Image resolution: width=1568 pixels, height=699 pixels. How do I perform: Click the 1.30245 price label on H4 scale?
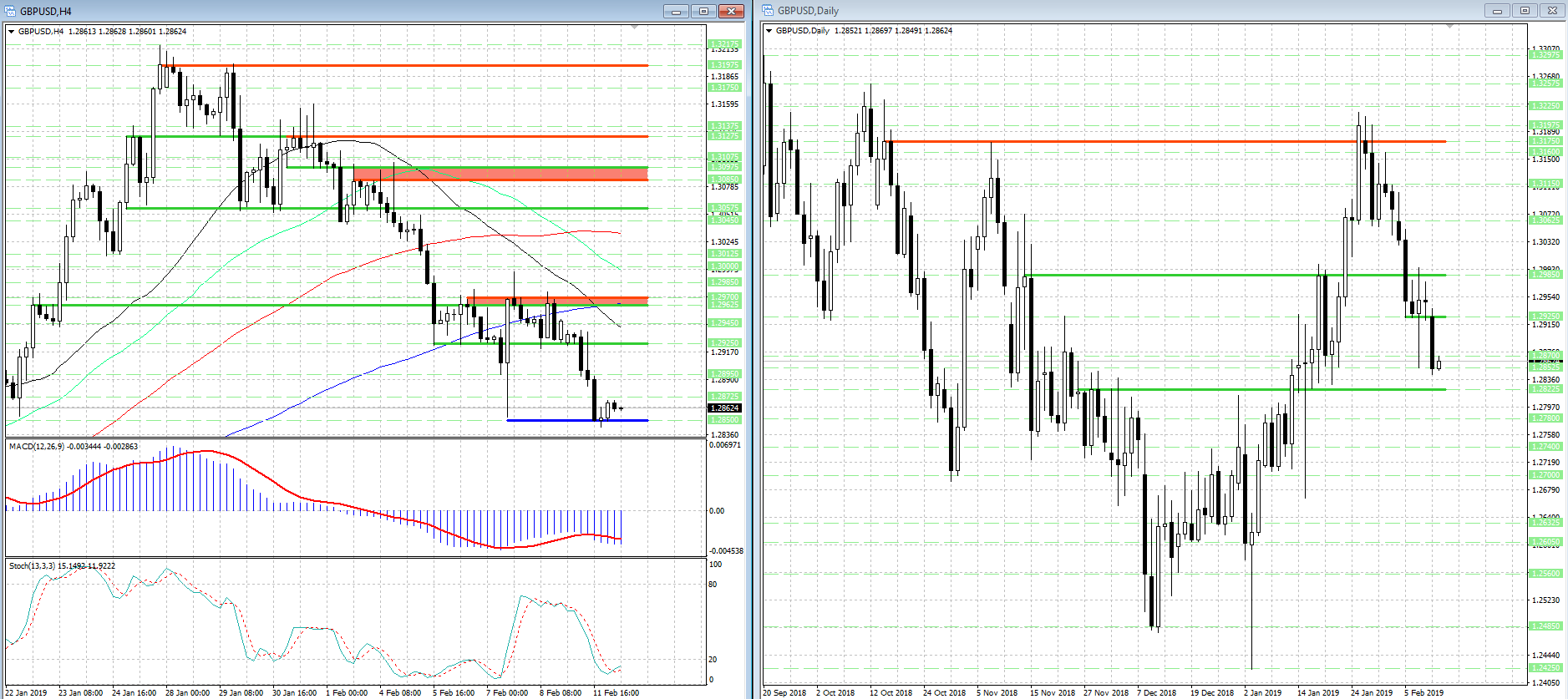(723, 242)
